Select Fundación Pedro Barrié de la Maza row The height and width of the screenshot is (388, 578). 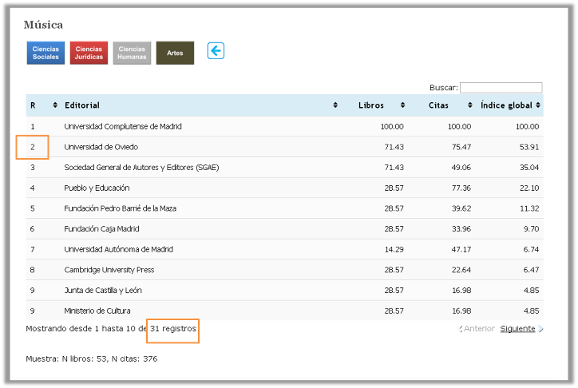click(285, 208)
